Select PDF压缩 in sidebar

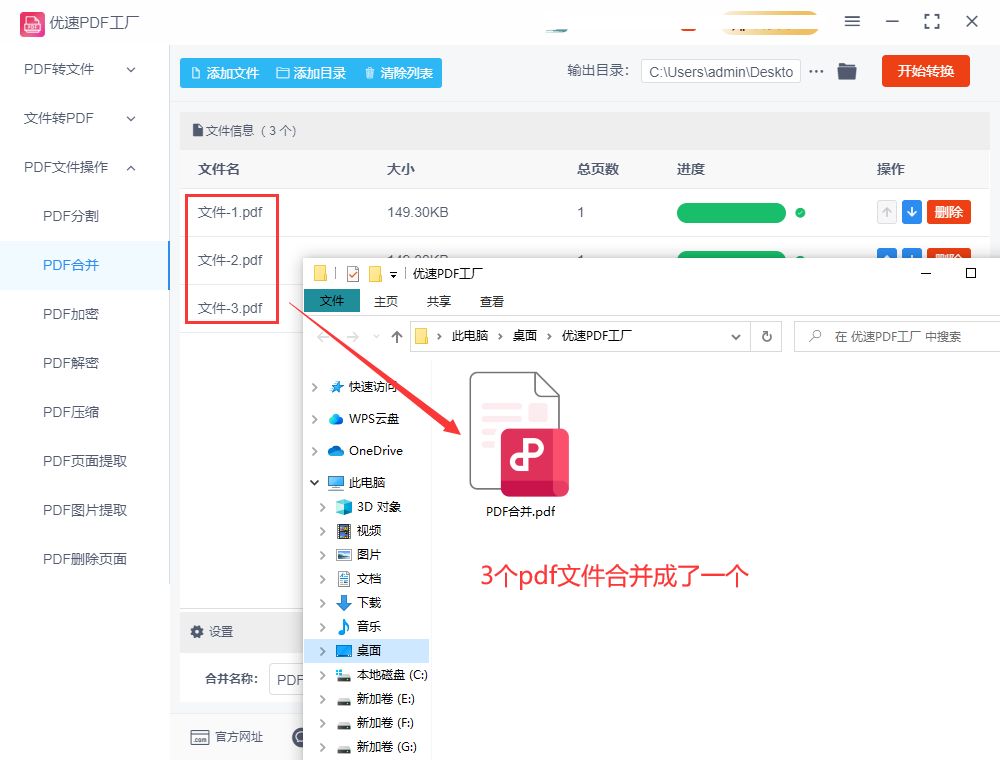click(x=71, y=413)
